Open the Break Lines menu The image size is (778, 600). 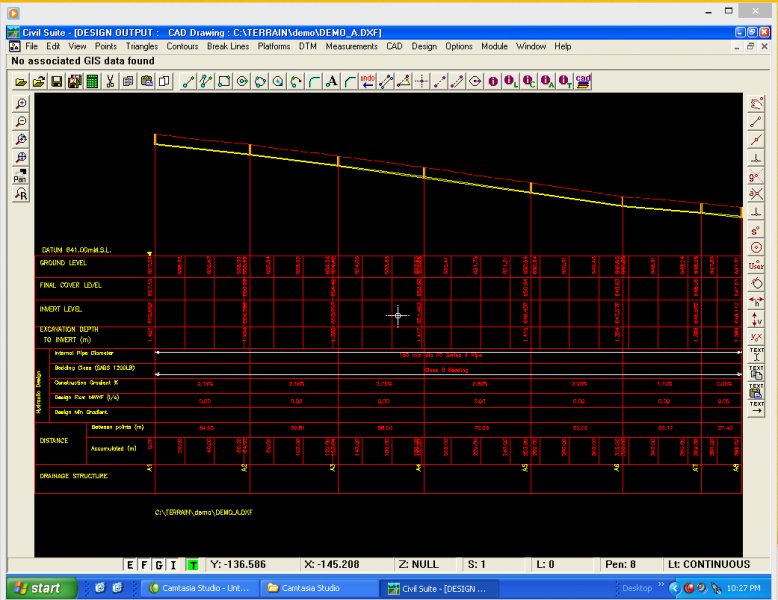tap(228, 46)
